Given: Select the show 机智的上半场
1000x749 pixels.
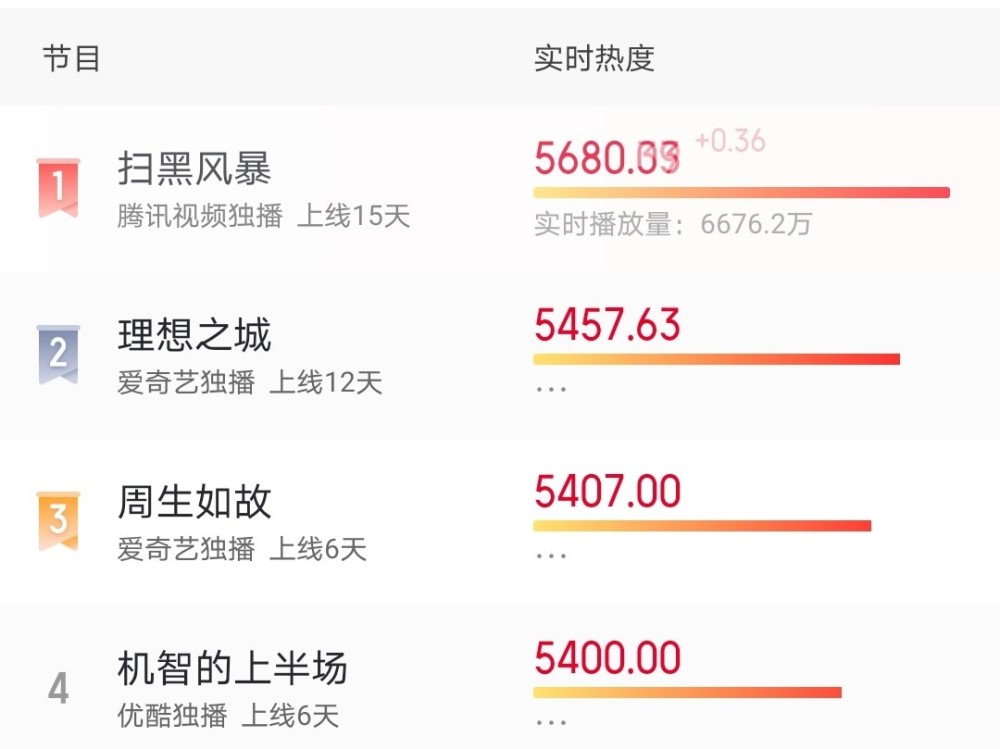Looking at the screenshot, I should coord(232,668).
